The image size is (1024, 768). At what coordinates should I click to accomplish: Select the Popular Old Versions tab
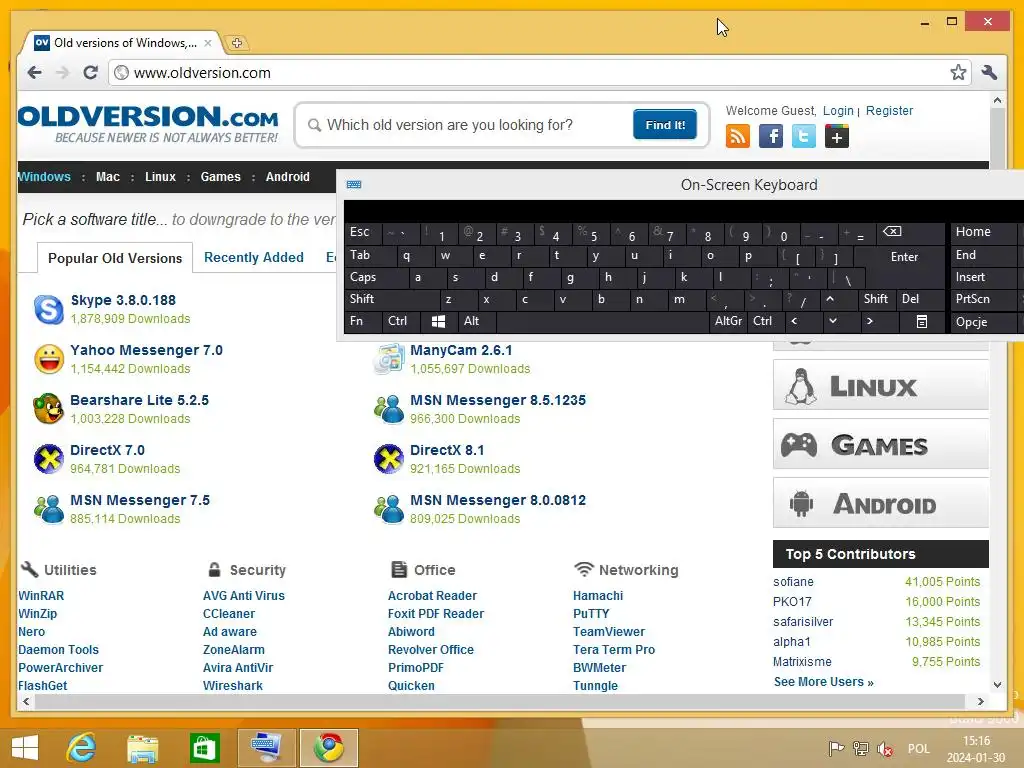pyautogui.click(x=115, y=258)
